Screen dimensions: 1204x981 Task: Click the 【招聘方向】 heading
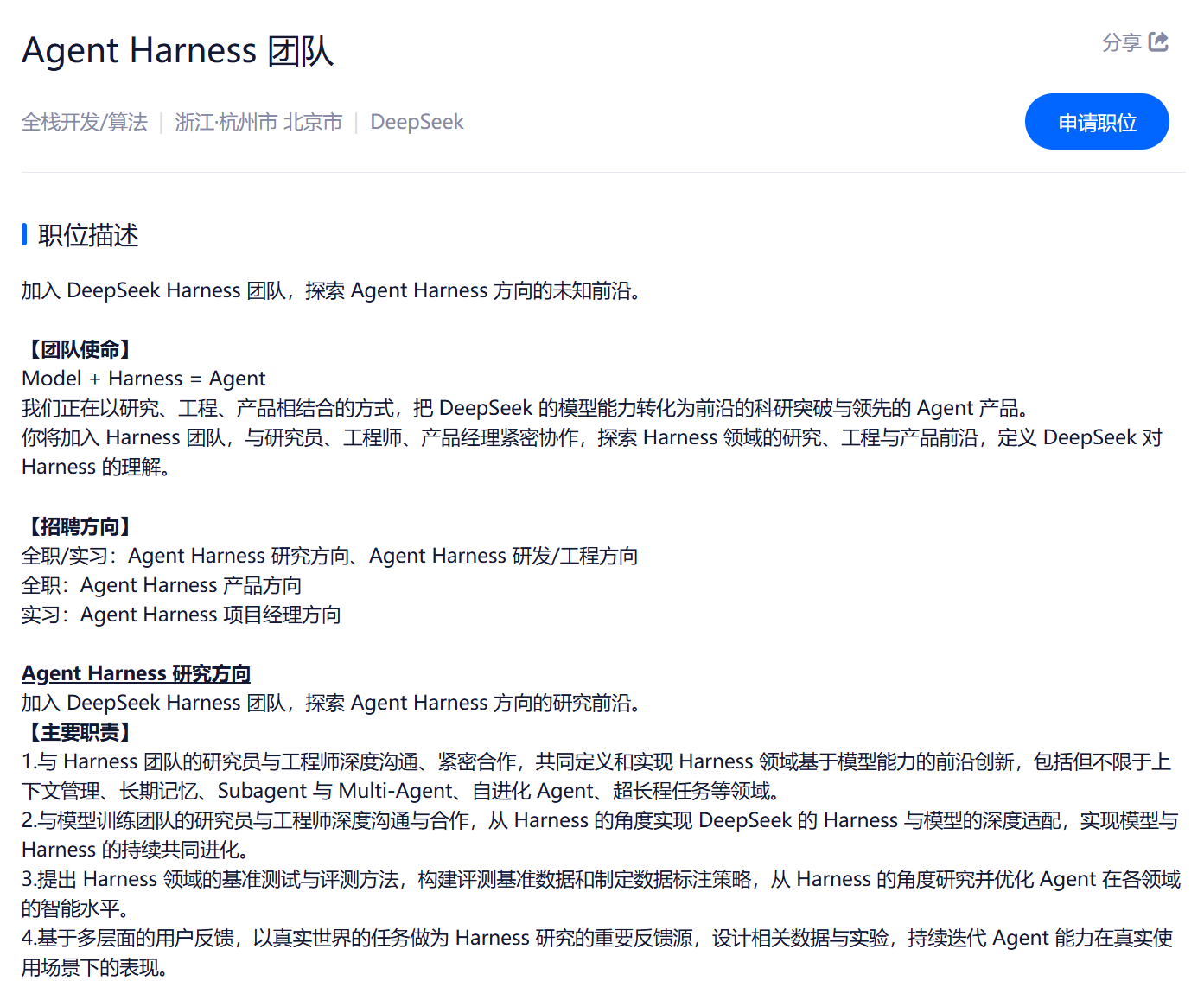click(80, 526)
